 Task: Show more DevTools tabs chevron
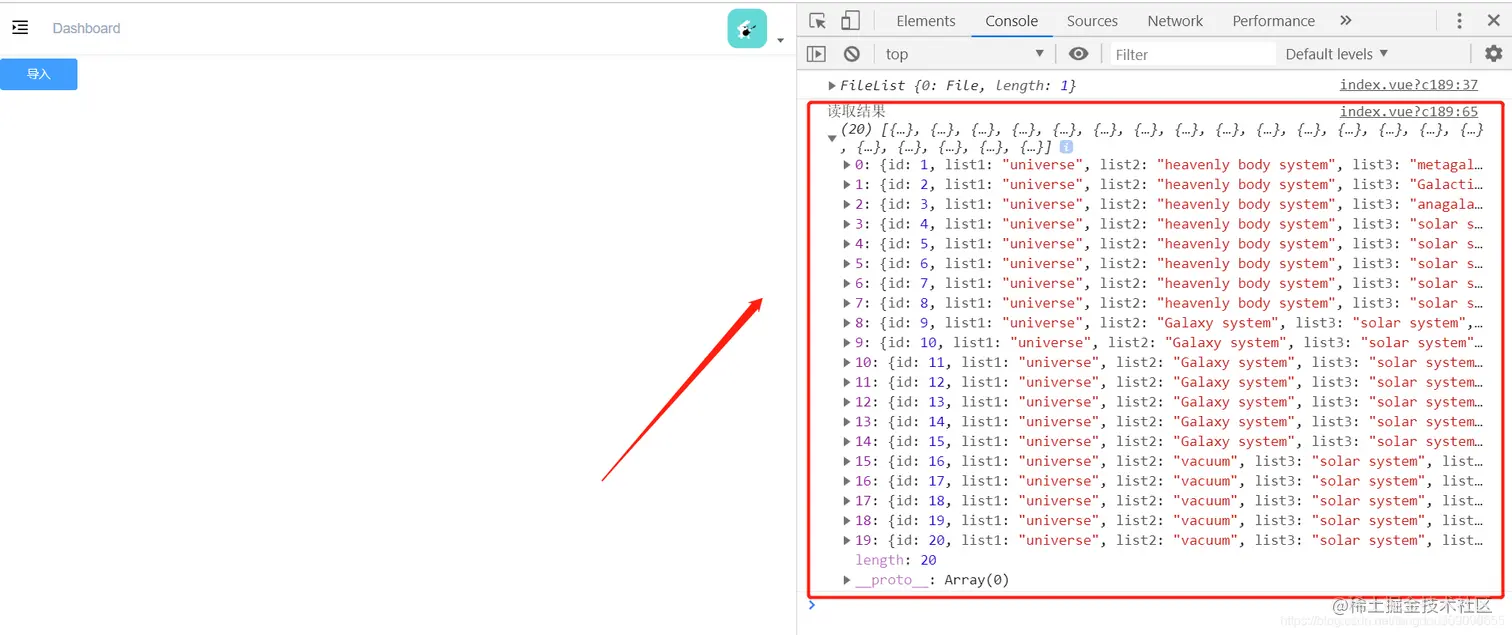pyautogui.click(x=1346, y=21)
